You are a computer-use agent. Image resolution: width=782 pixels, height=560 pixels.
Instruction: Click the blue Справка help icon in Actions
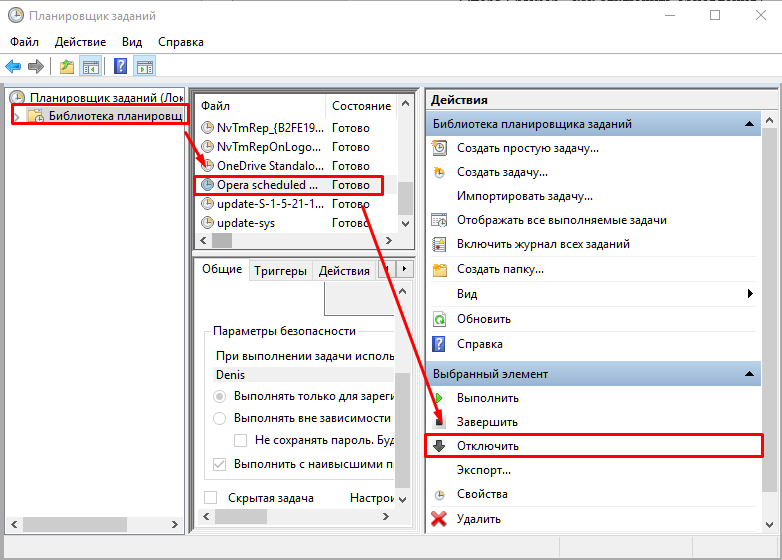click(x=439, y=344)
